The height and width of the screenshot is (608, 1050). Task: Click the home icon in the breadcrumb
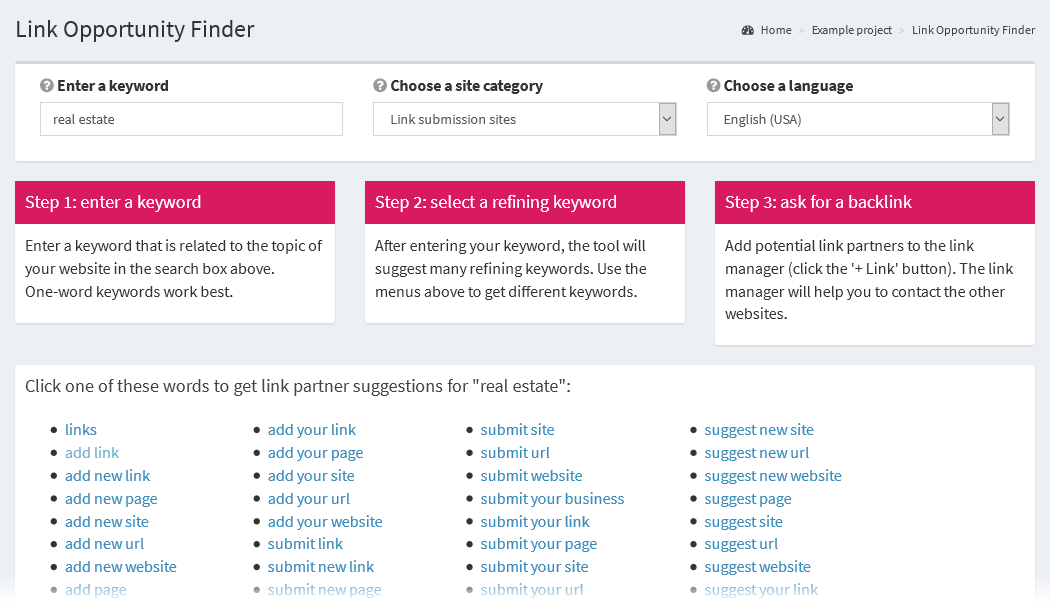point(747,30)
